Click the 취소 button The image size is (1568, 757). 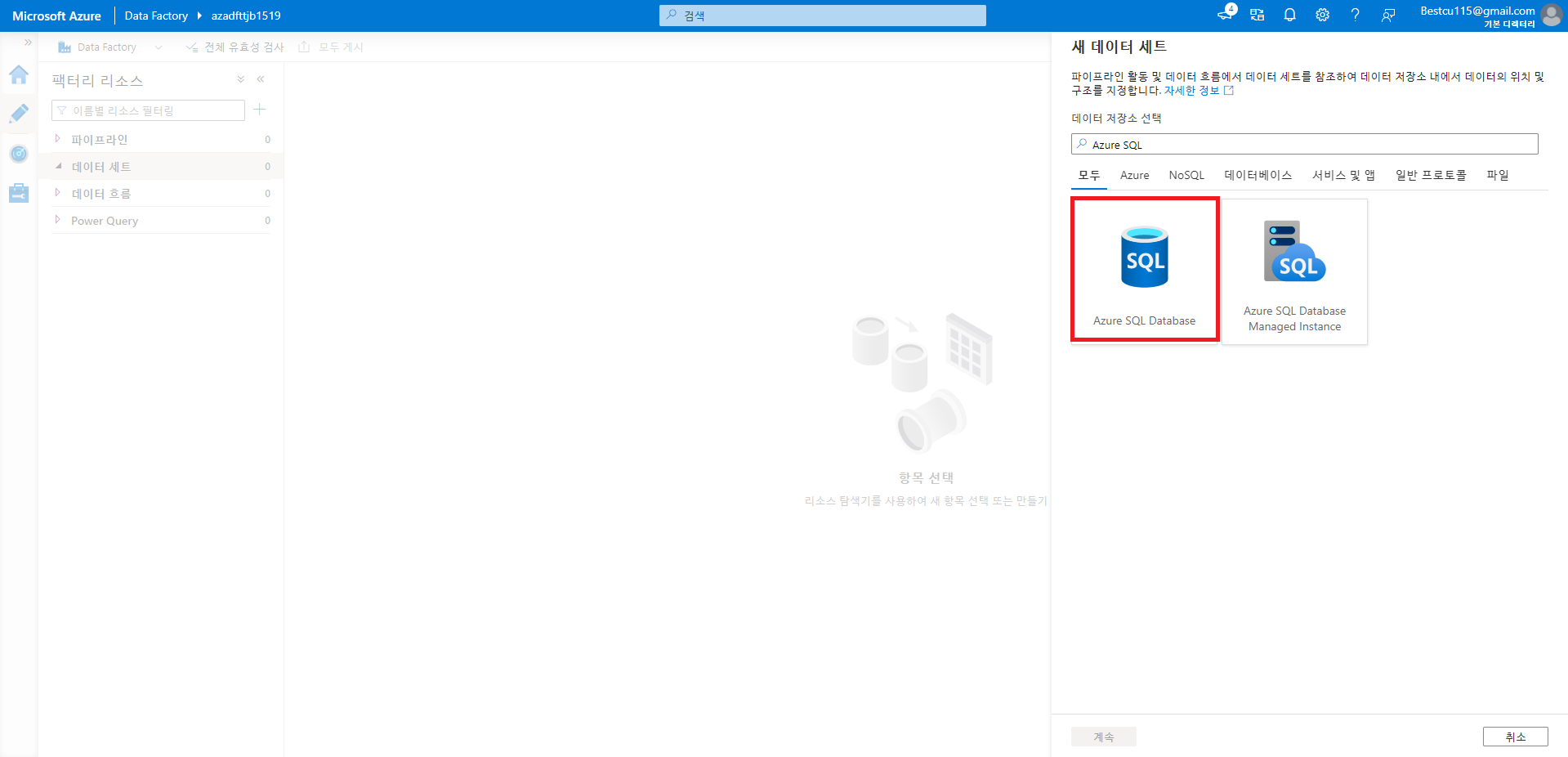[1516, 737]
